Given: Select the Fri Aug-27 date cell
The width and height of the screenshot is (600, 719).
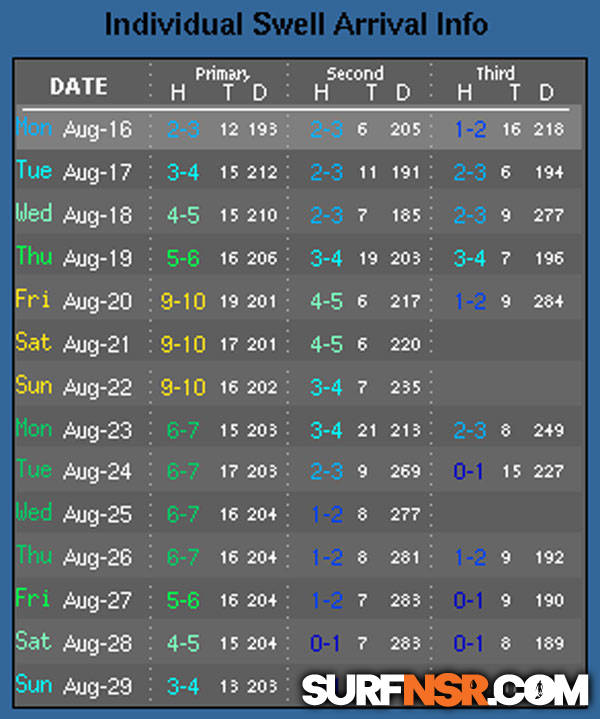Looking at the screenshot, I should [74, 599].
